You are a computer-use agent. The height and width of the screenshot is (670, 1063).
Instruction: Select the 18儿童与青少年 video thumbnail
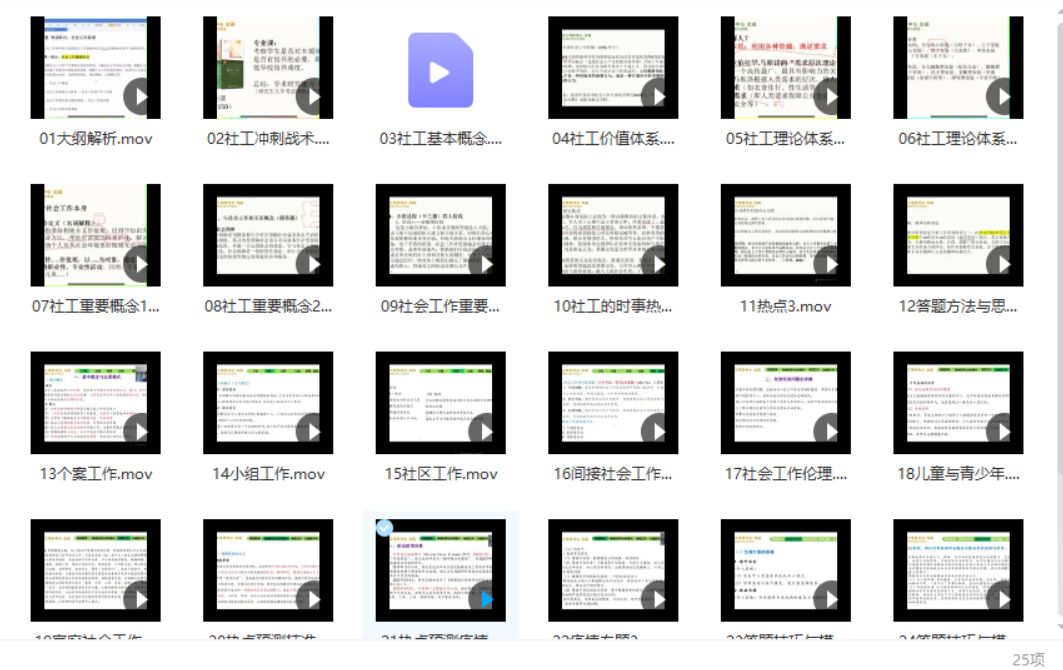click(958, 402)
